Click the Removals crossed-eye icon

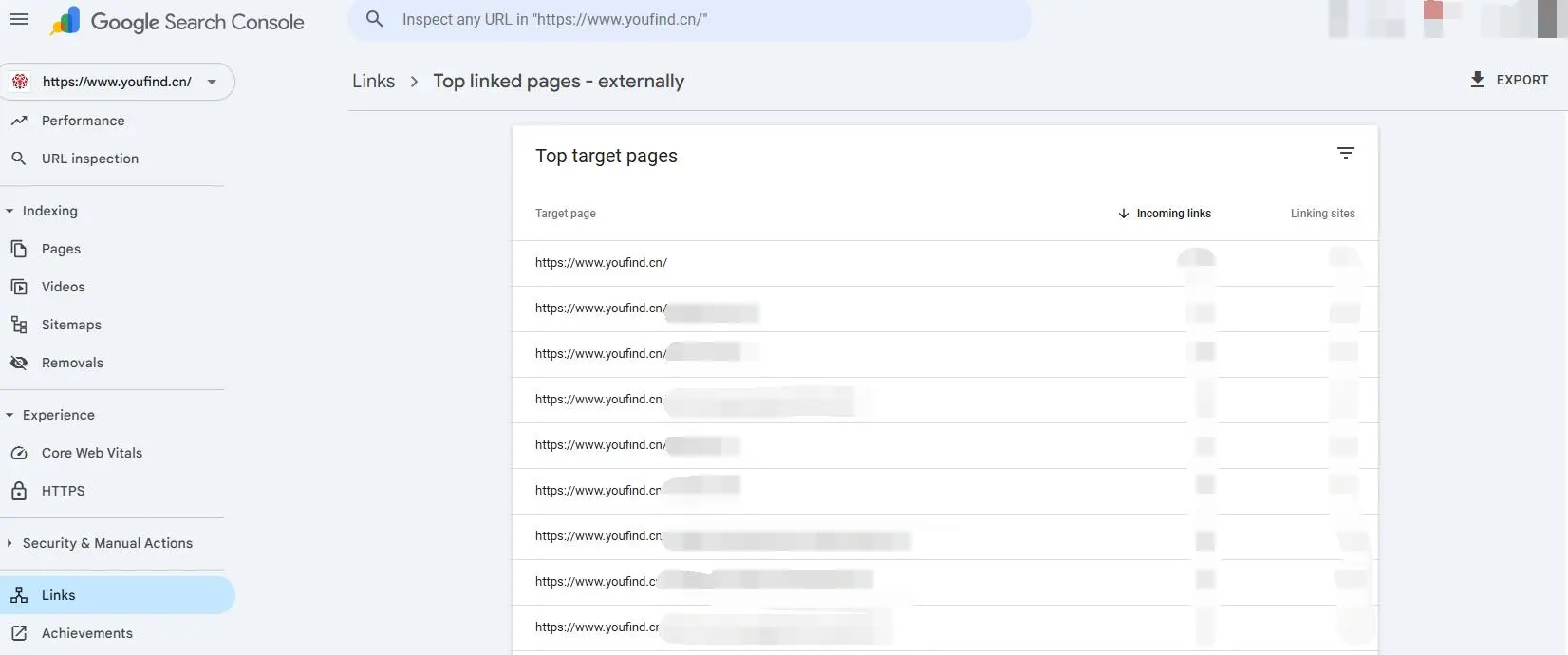point(19,363)
